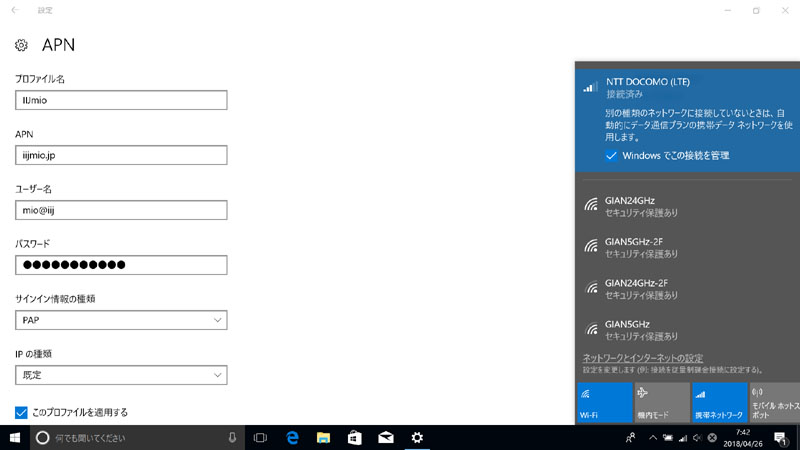Select the GIAN5GHz Wi-Fi network
This screenshot has height=450, width=800.
(x=687, y=330)
